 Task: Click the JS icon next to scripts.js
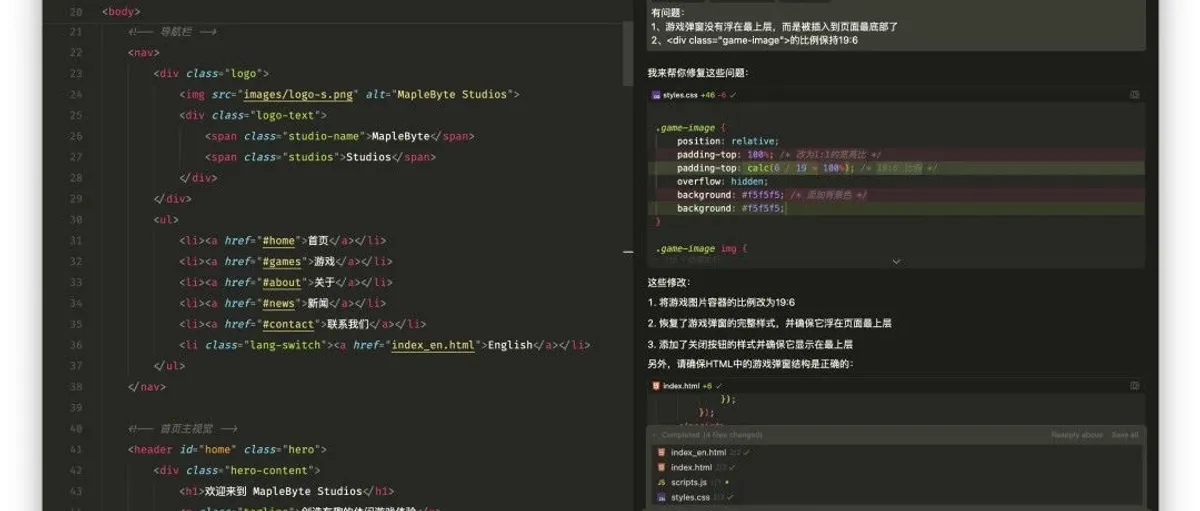tap(661, 482)
